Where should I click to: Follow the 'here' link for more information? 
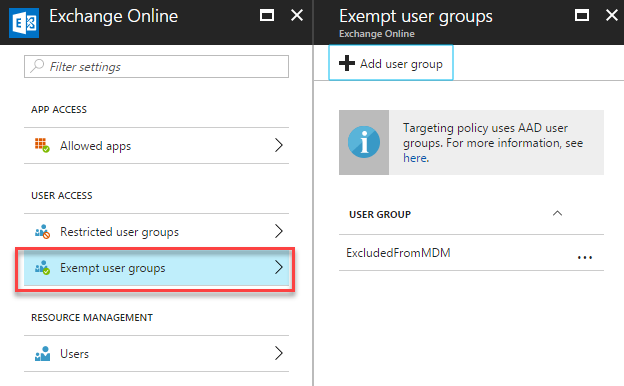click(415, 158)
